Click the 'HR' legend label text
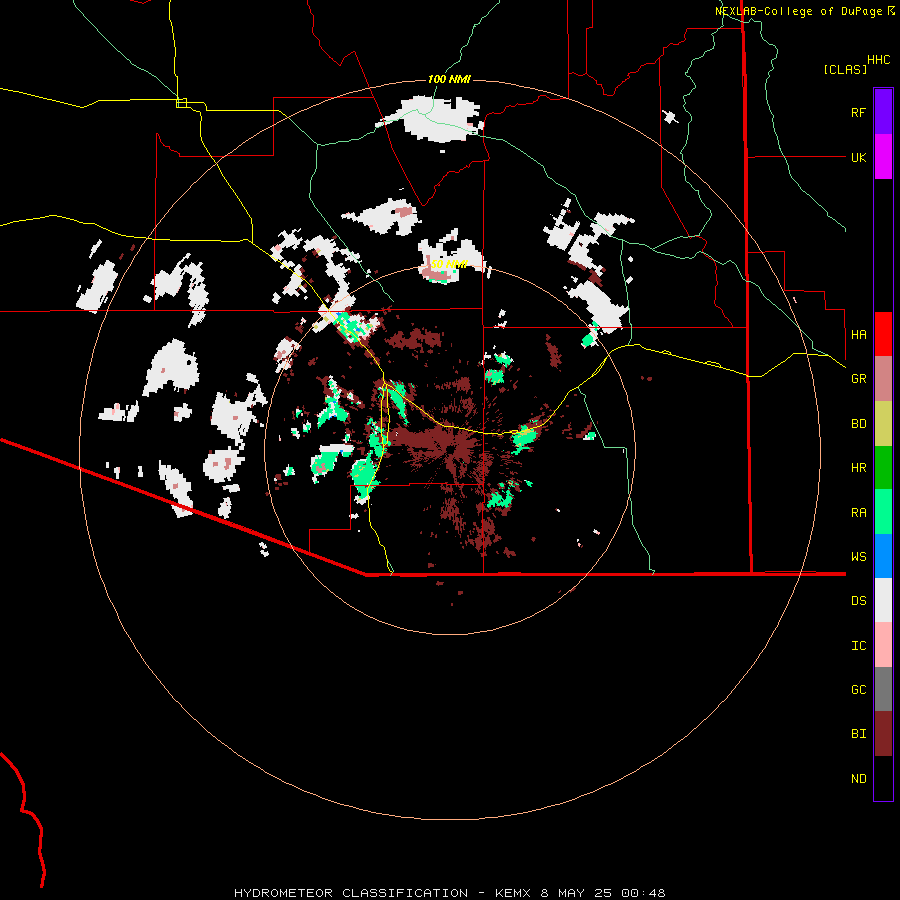 pos(858,468)
